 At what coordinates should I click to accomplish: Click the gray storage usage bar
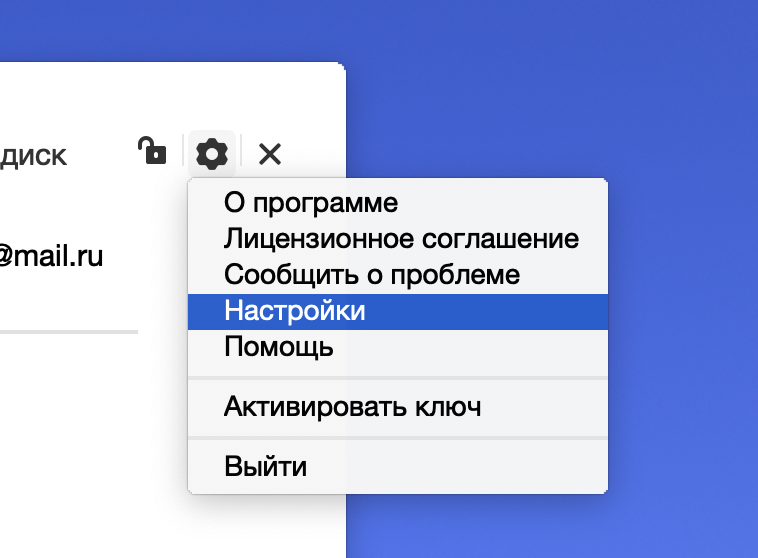pyautogui.click(x=69, y=332)
